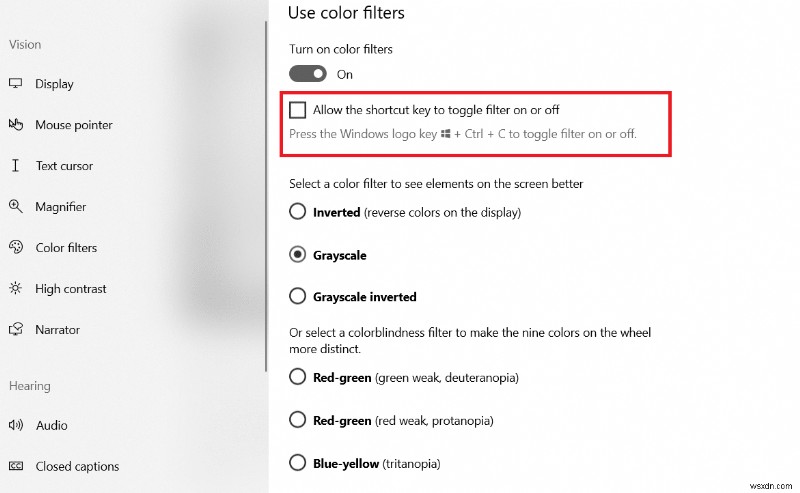Enable the shortcut key toggle checkbox
The height and width of the screenshot is (493, 800).
coord(297,110)
